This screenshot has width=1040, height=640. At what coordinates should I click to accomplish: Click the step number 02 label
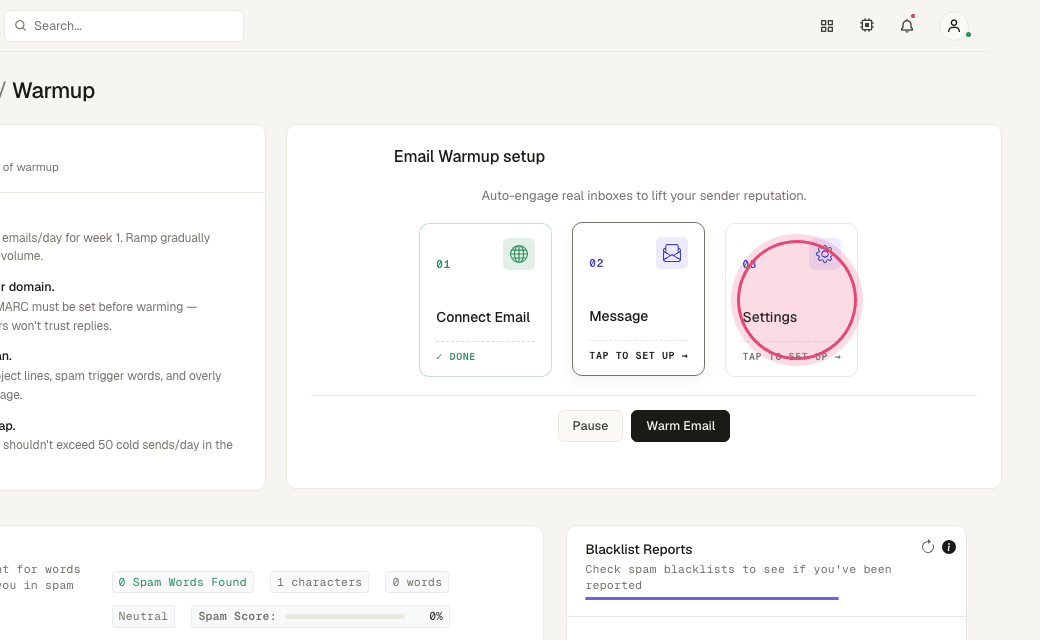click(x=596, y=263)
